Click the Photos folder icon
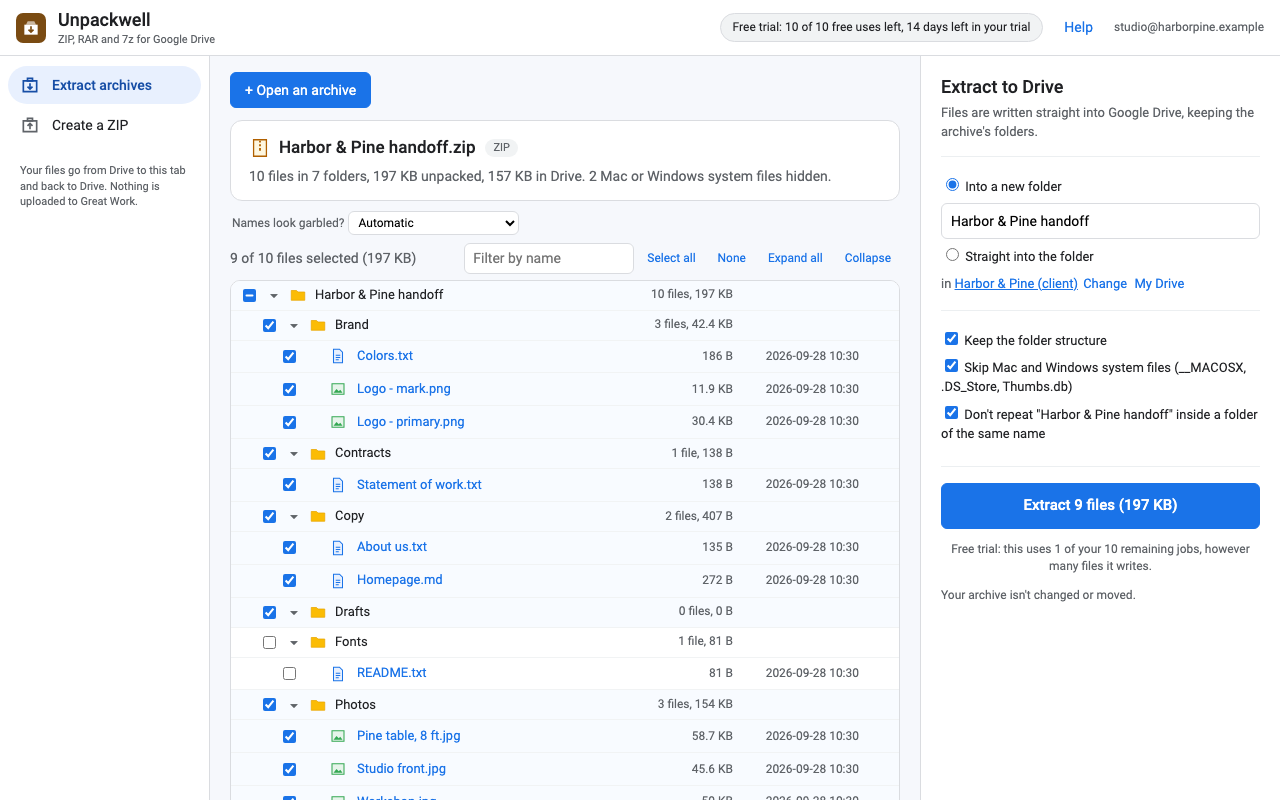 coord(318,705)
